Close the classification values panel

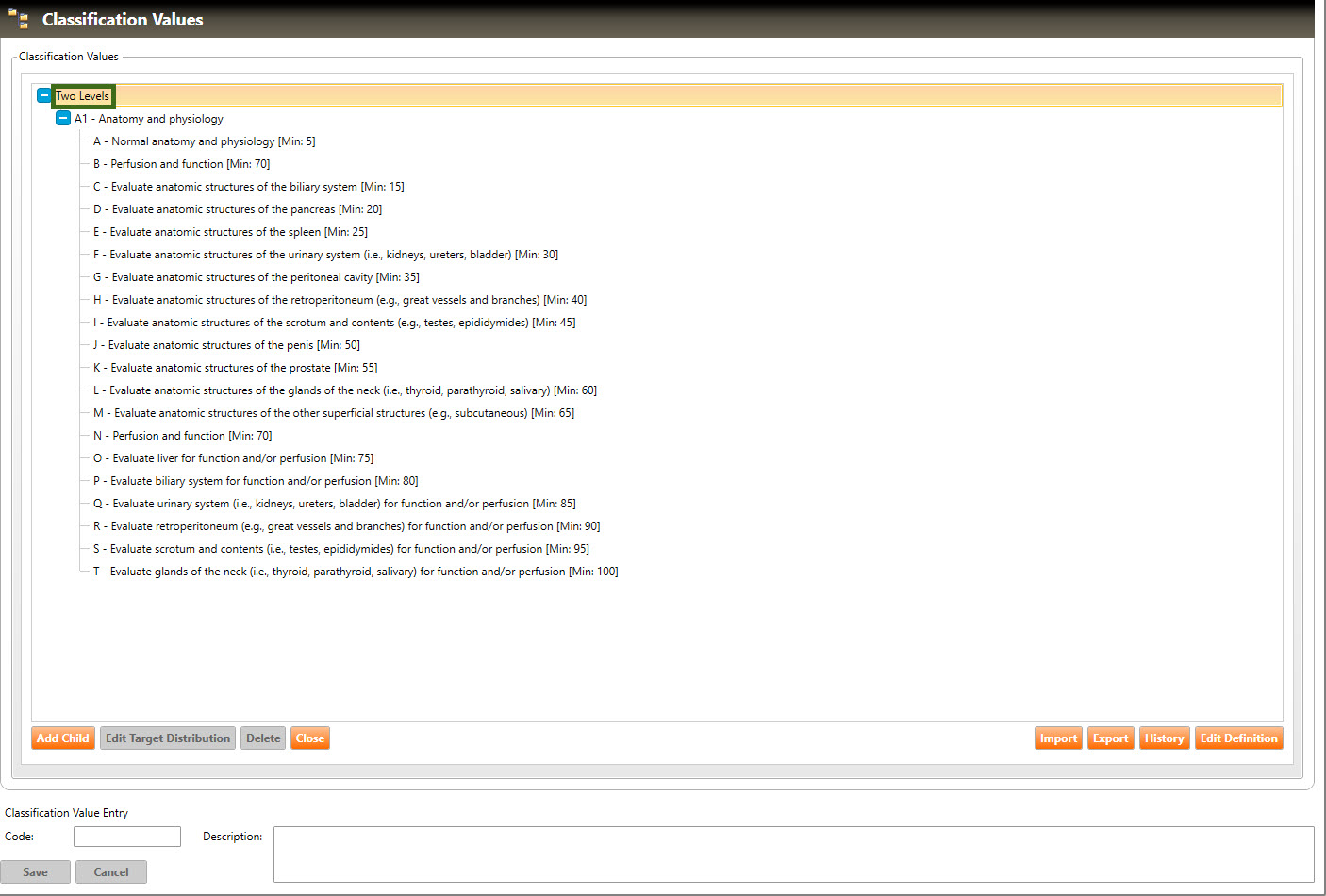tap(310, 738)
